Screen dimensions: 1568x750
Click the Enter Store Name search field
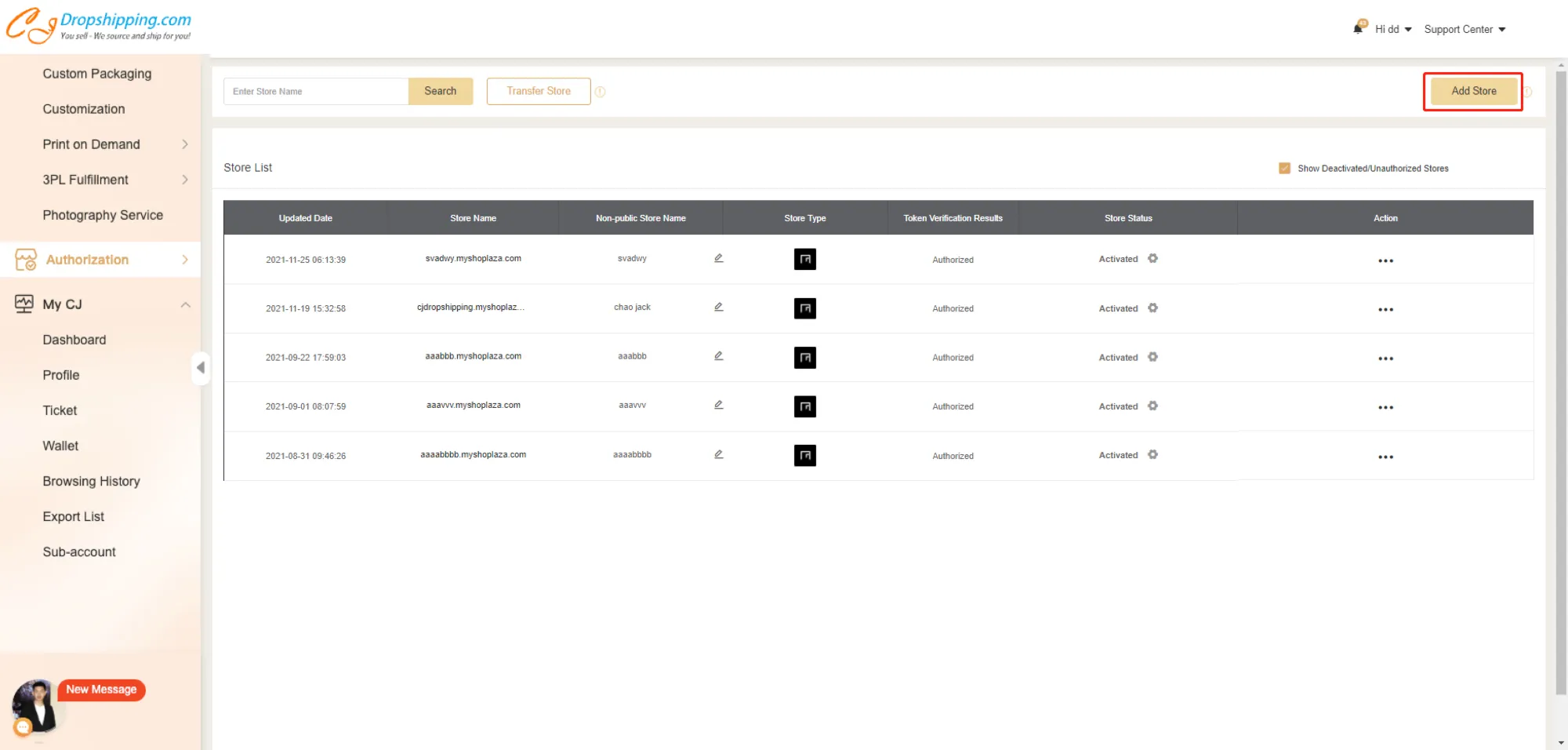click(x=316, y=91)
